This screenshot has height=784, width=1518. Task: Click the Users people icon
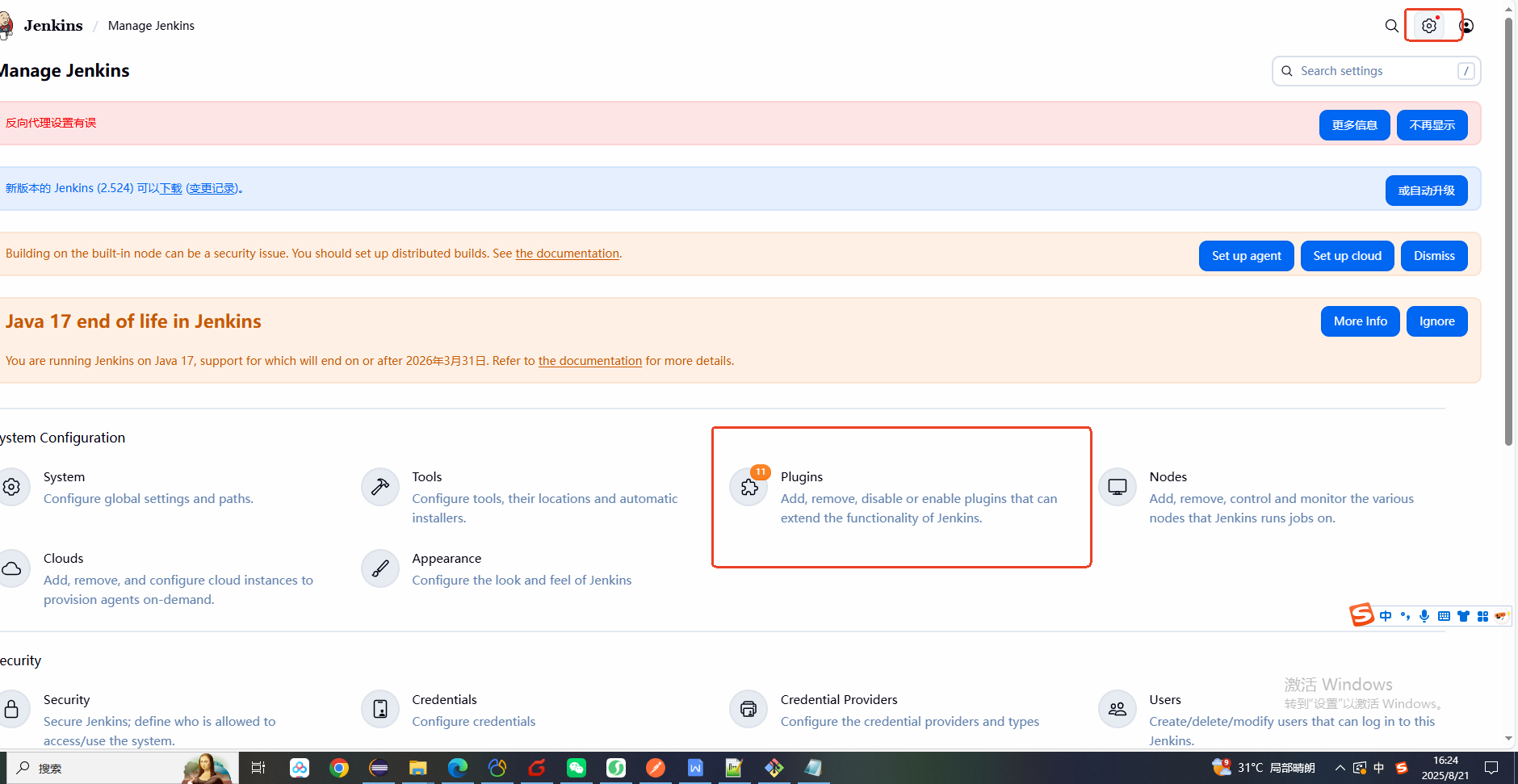[x=1118, y=709]
